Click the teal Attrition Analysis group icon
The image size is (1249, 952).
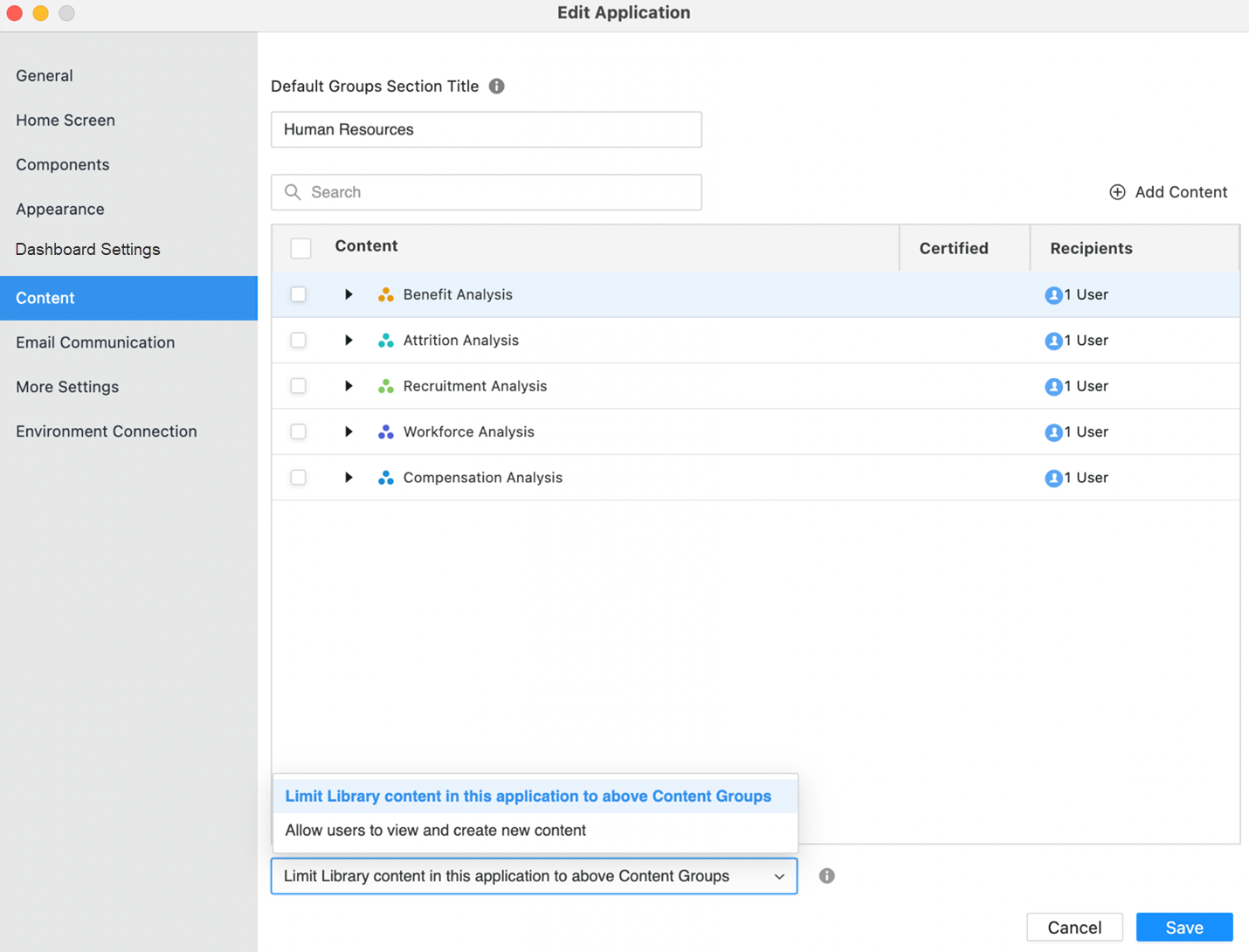(385, 341)
